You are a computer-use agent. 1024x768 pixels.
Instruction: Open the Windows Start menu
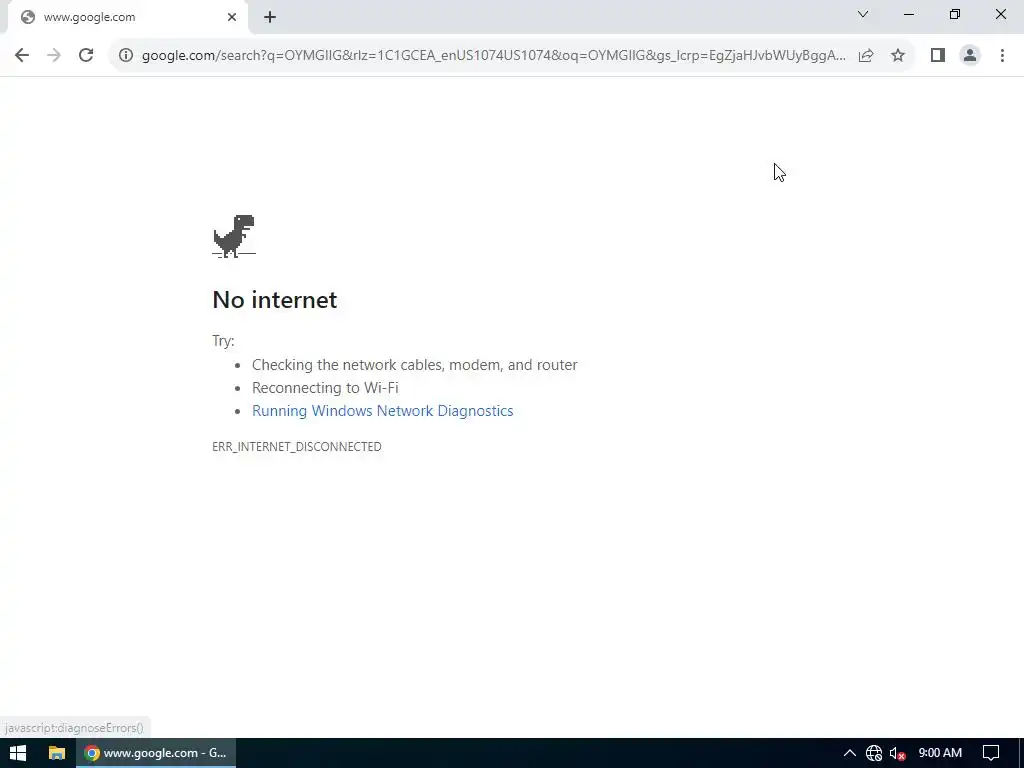(18, 753)
